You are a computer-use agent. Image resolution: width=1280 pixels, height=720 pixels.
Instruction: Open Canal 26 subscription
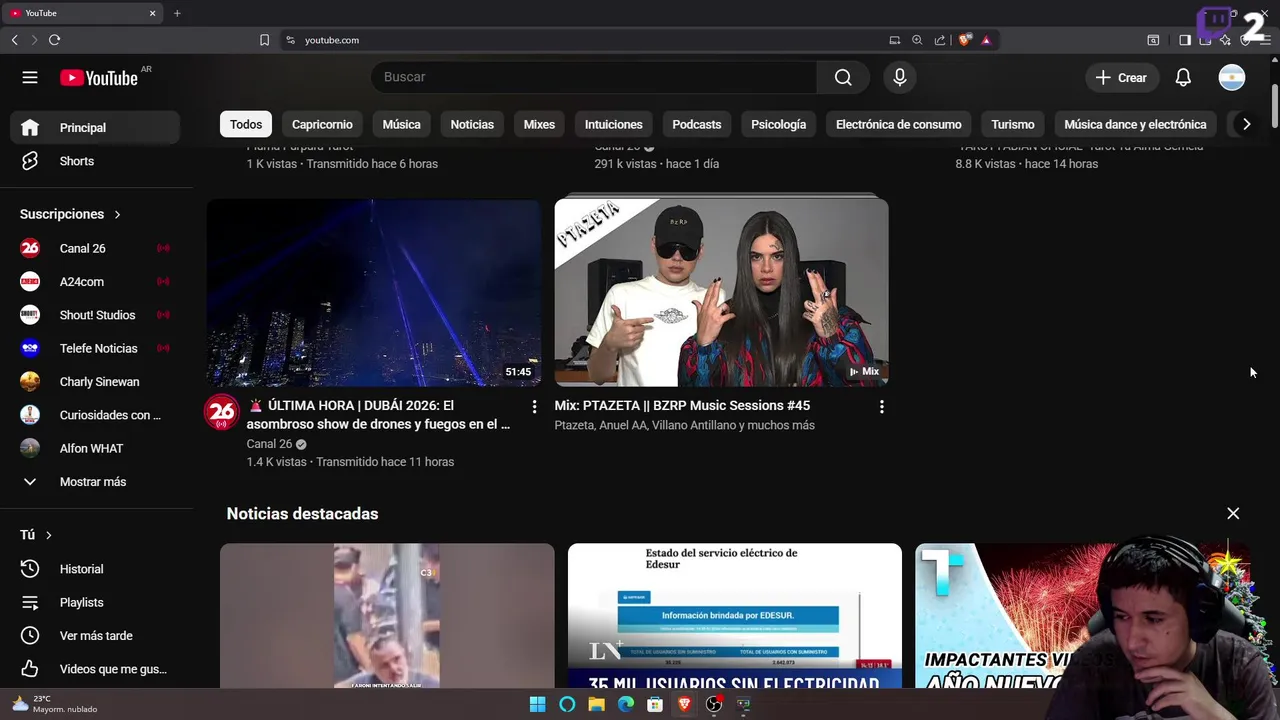point(95,248)
